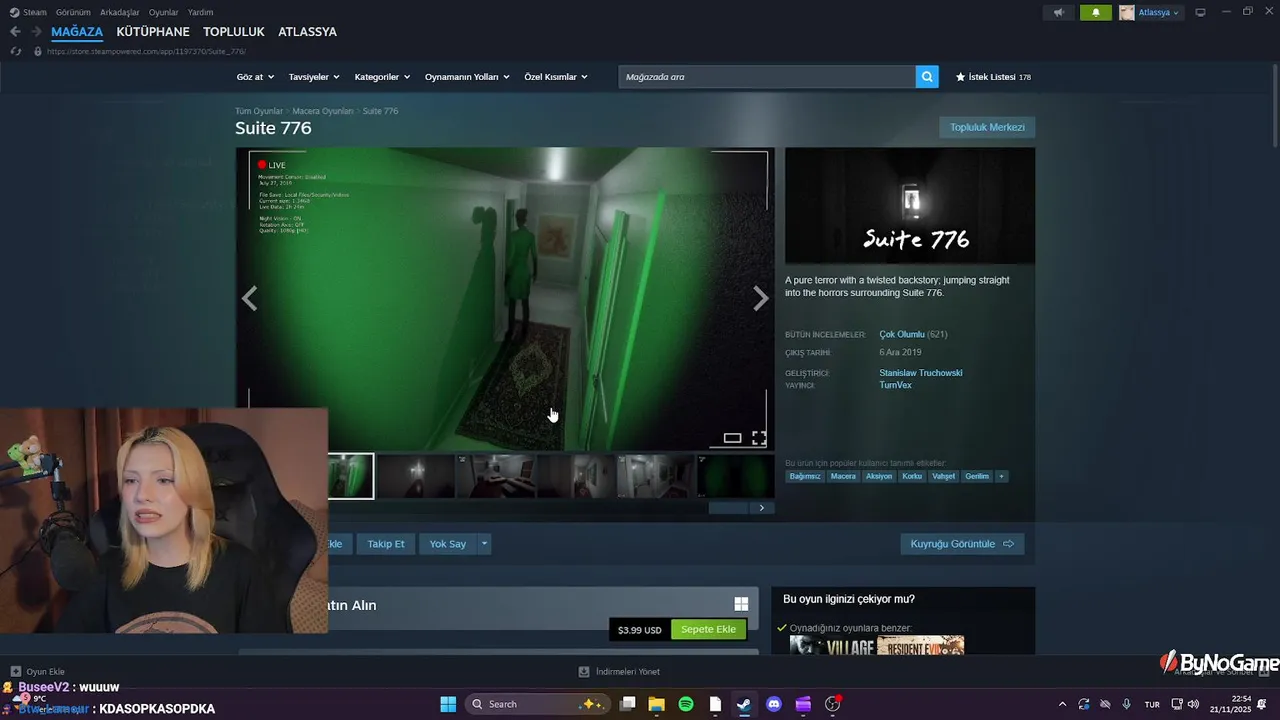This screenshot has height=720, width=1280.
Task: Open the MAĞAZA tab
Action: [77, 32]
